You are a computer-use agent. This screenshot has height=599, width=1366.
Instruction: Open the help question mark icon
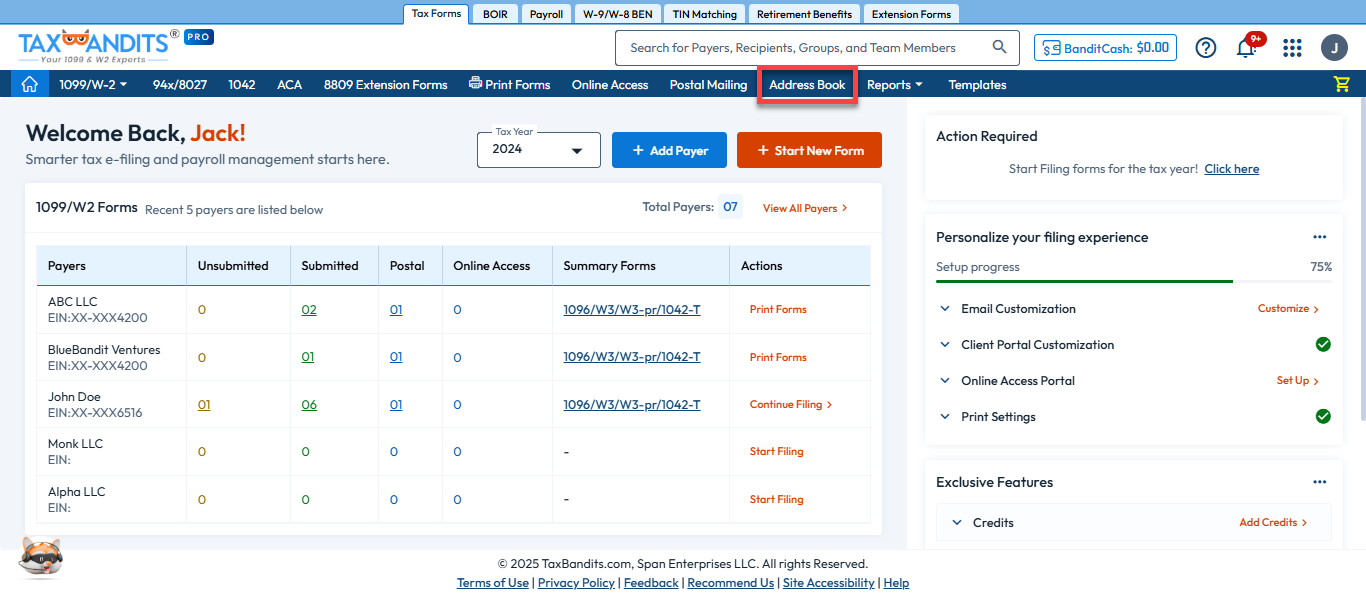point(1206,47)
